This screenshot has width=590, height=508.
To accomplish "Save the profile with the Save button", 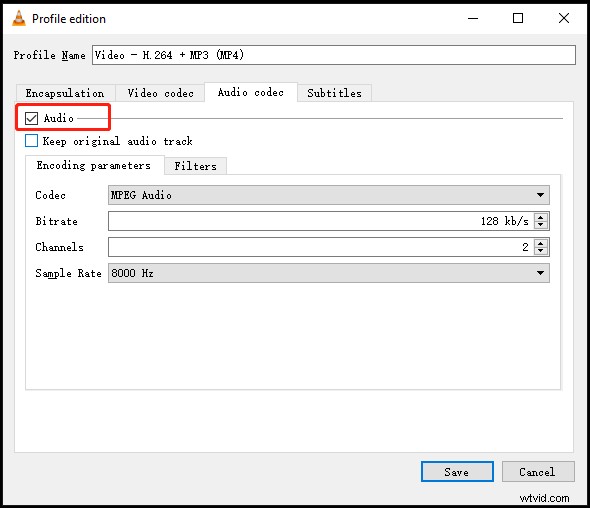I will click(x=457, y=471).
